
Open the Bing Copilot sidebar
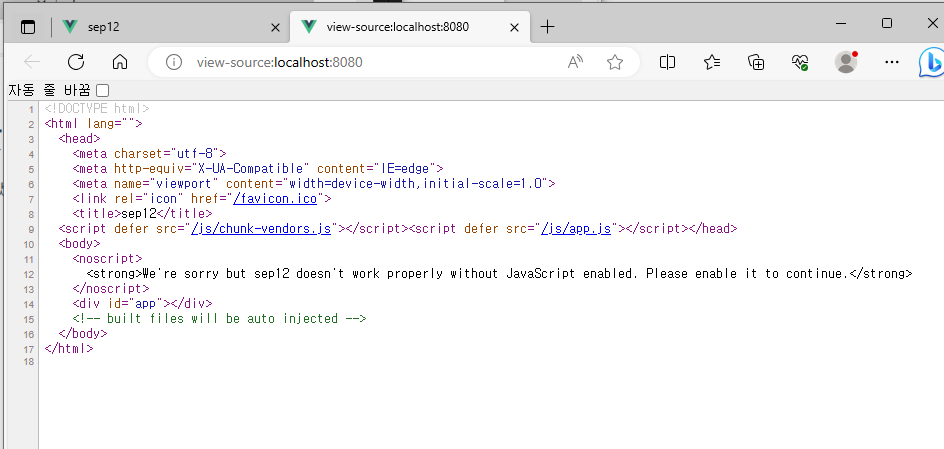(x=931, y=63)
